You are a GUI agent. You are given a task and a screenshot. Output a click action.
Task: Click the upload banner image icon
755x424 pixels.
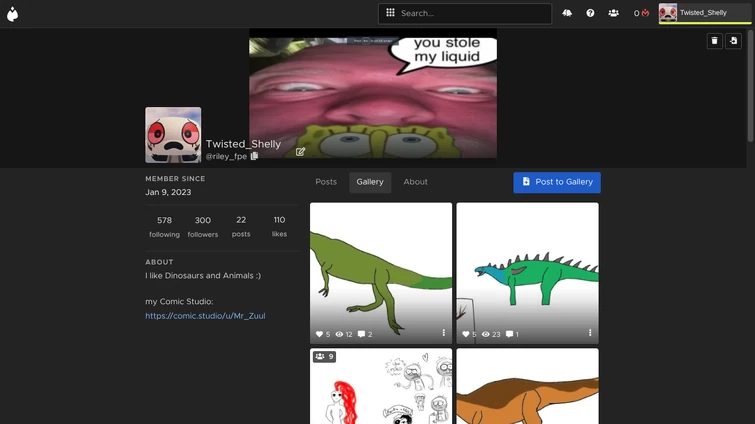tap(733, 41)
